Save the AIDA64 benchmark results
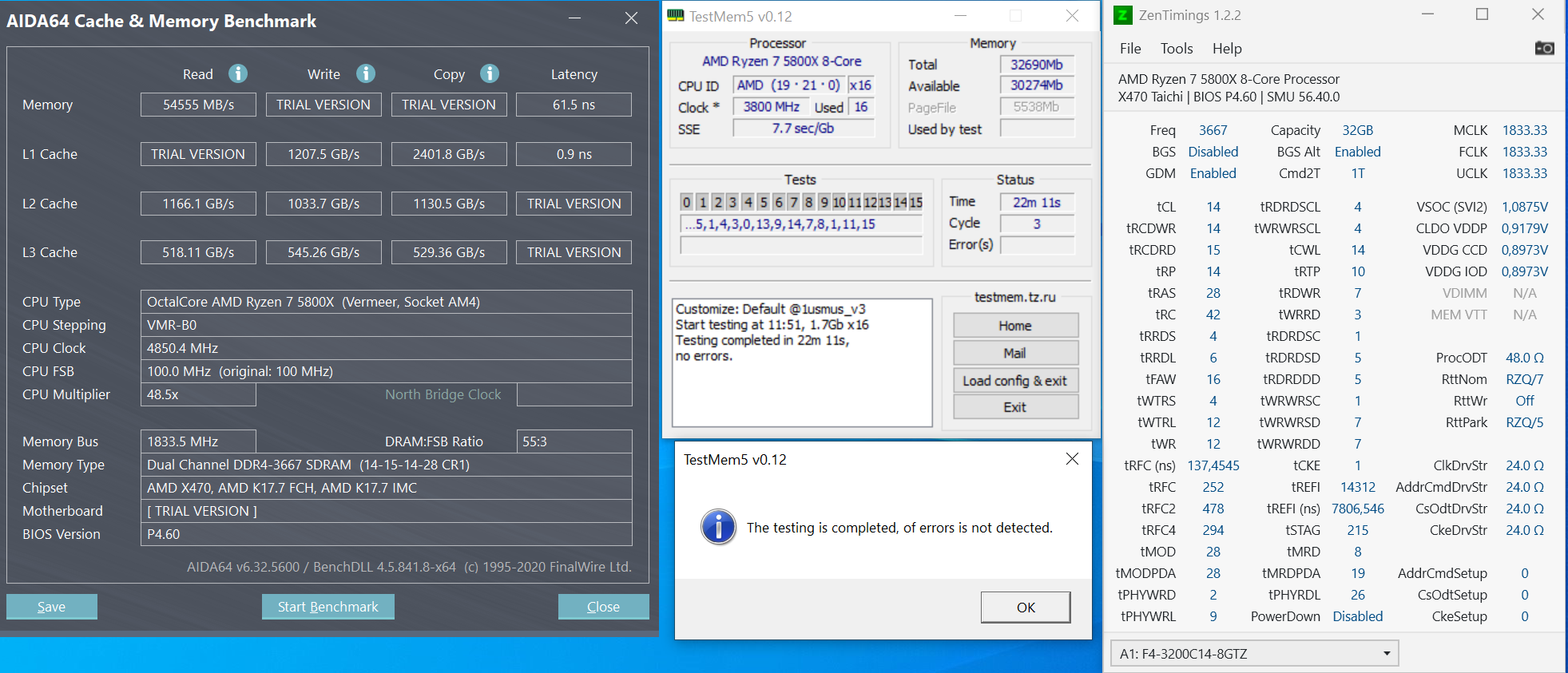 (52, 607)
